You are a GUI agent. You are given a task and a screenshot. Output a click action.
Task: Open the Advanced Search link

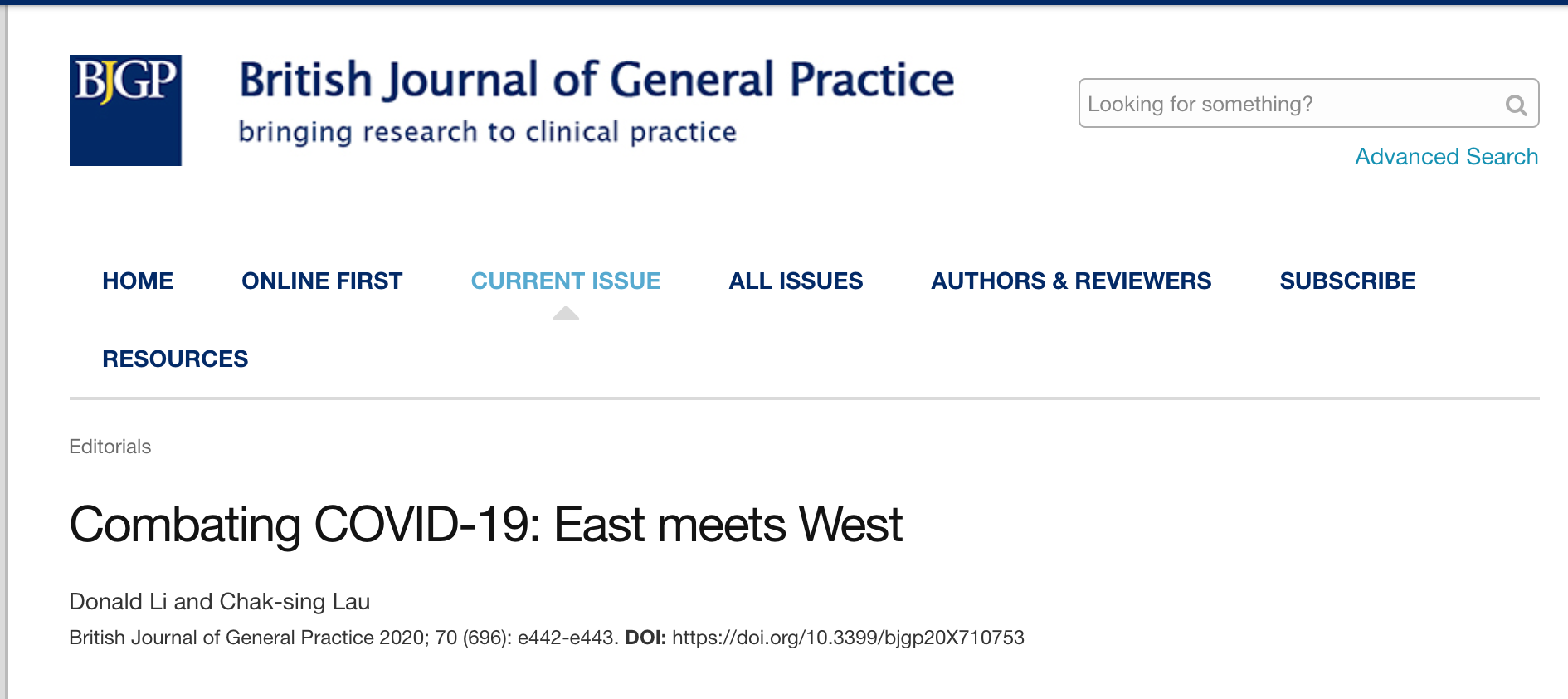1446,157
